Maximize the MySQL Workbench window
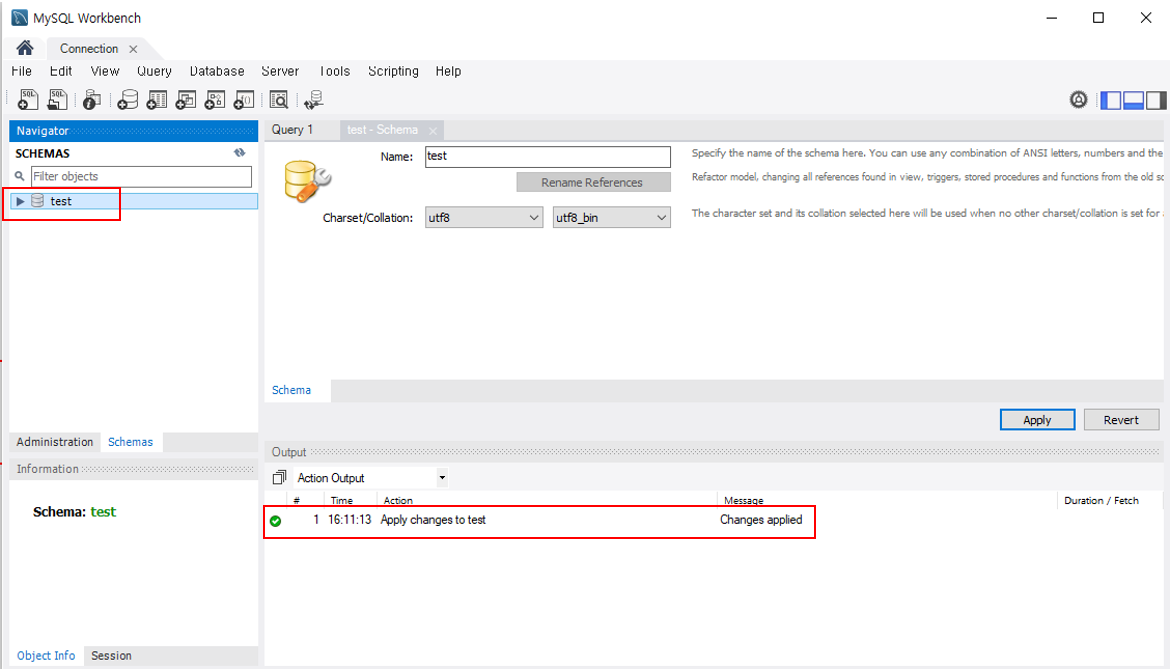 (x=1099, y=18)
